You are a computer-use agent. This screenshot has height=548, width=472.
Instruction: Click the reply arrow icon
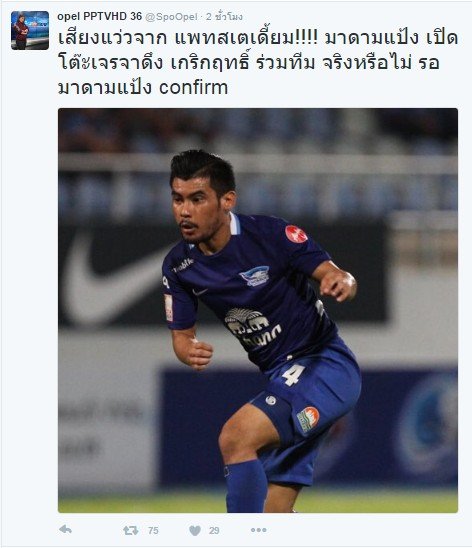pyautogui.click(x=65, y=530)
